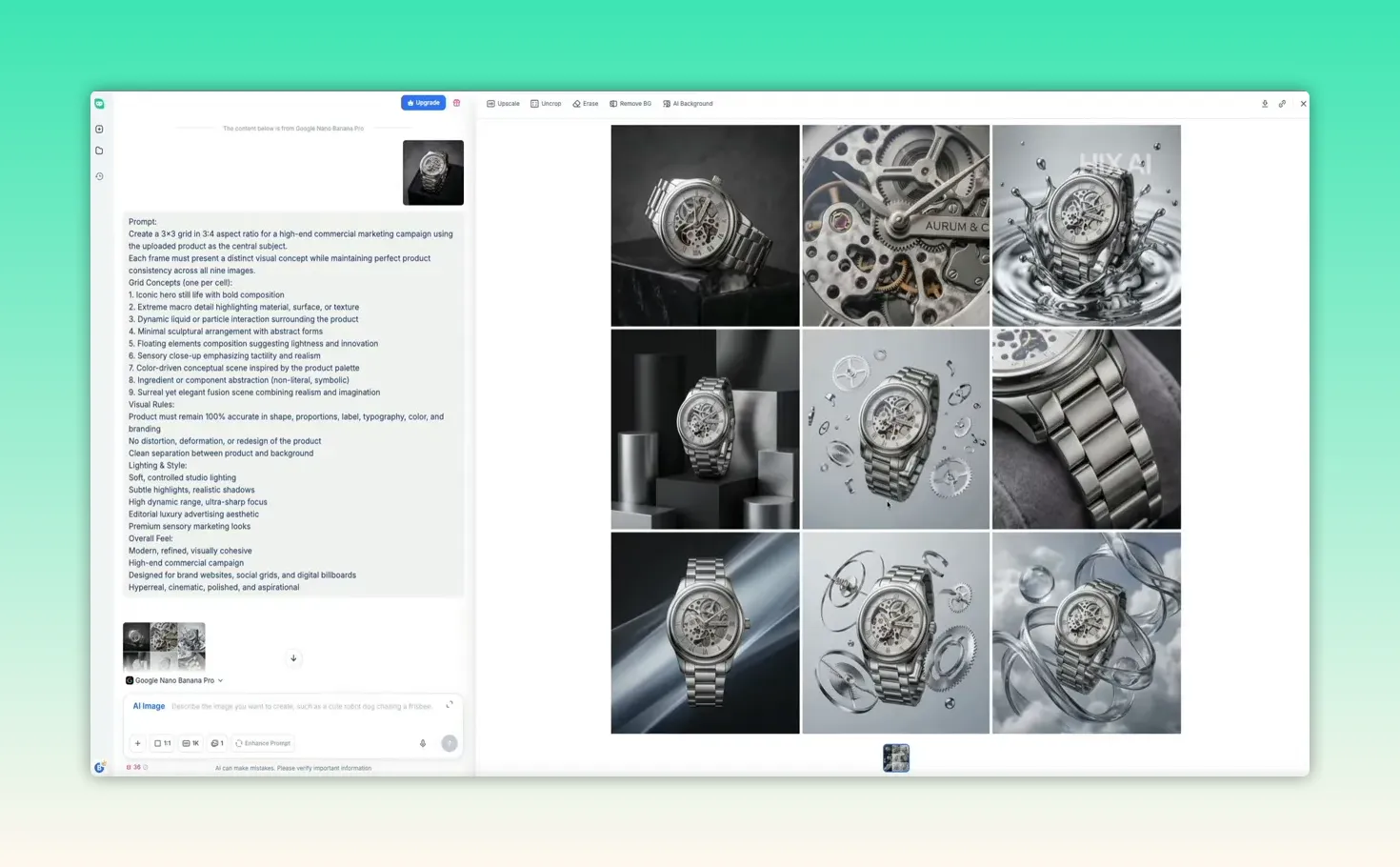Click 'Grid Concepts (one per cell):' line
The height and width of the screenshot is (867, 1400).
[x=180, y=283]
